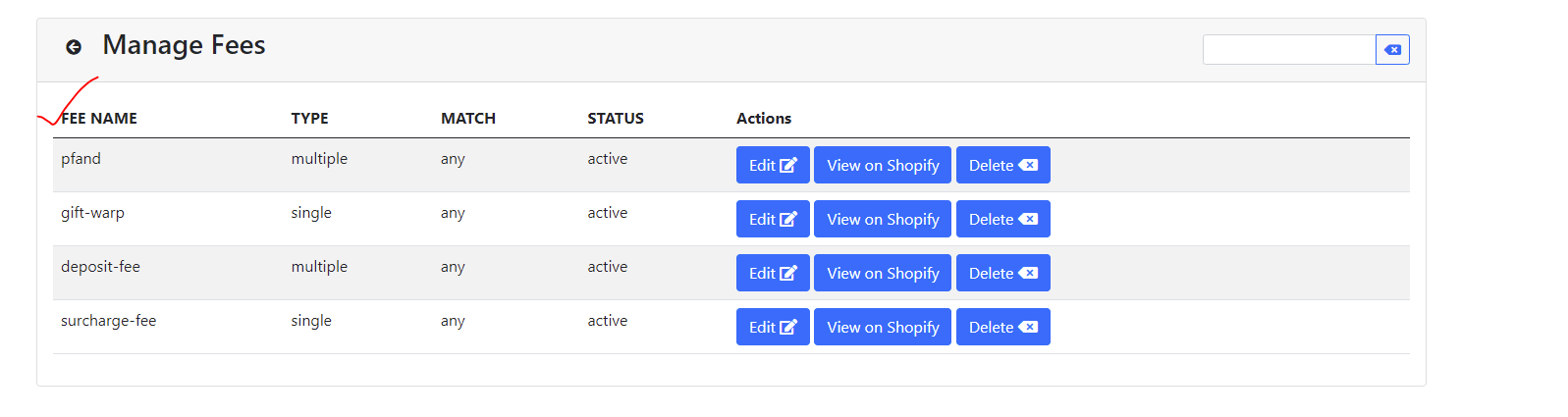Click inside the search input field
Screen dimensions: 1568x417
(x=1289, y=49)
